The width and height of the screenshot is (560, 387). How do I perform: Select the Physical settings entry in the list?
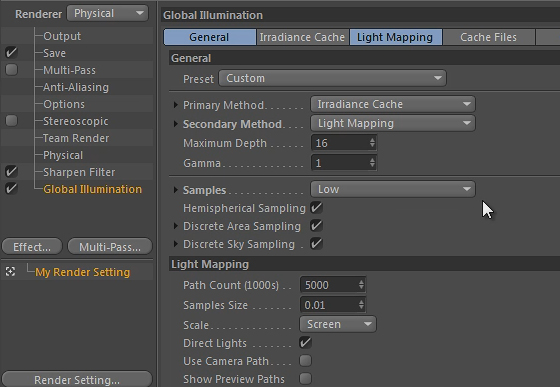click(63, 155)
